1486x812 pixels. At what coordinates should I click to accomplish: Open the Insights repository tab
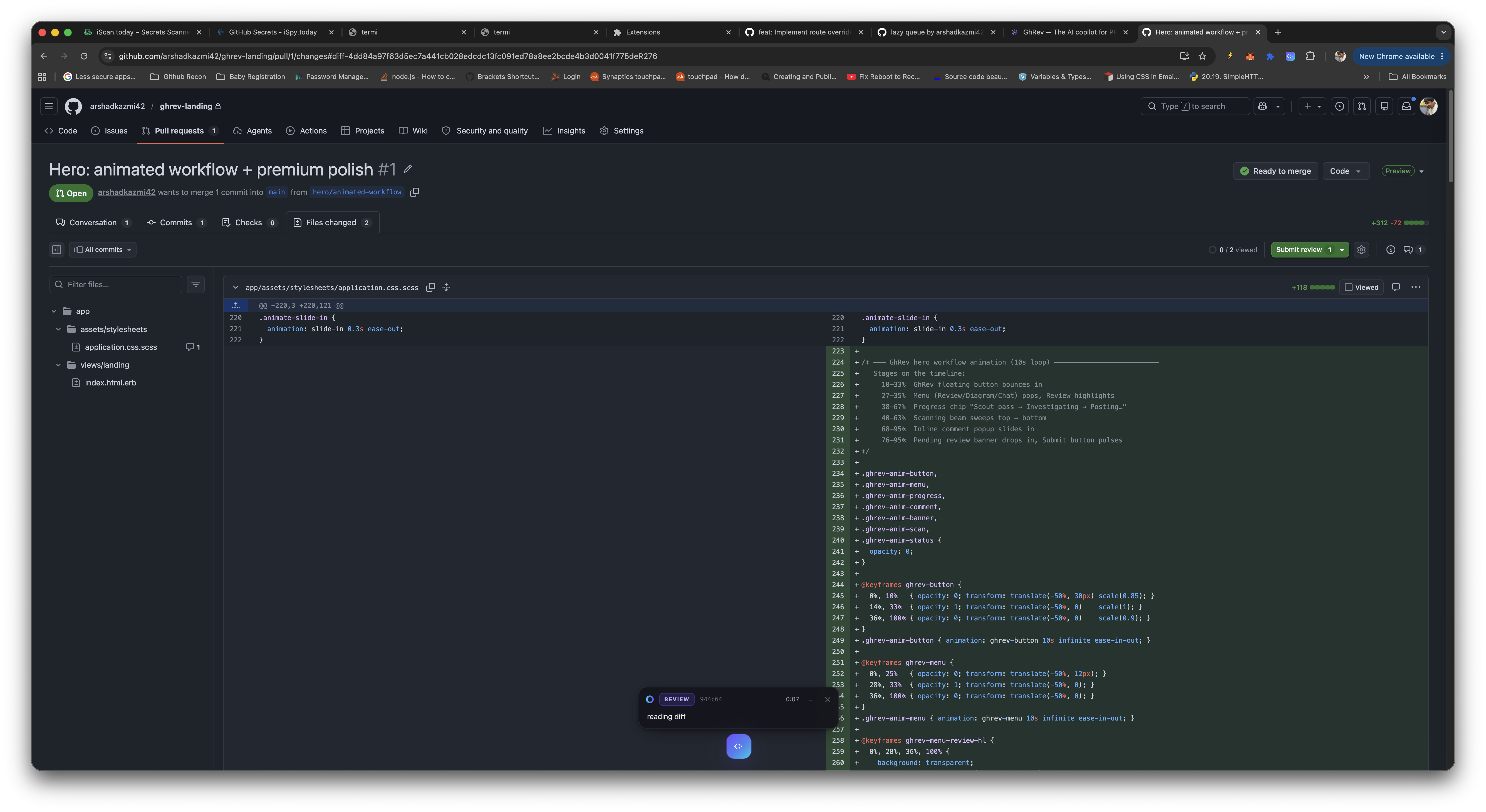point(564,131)
